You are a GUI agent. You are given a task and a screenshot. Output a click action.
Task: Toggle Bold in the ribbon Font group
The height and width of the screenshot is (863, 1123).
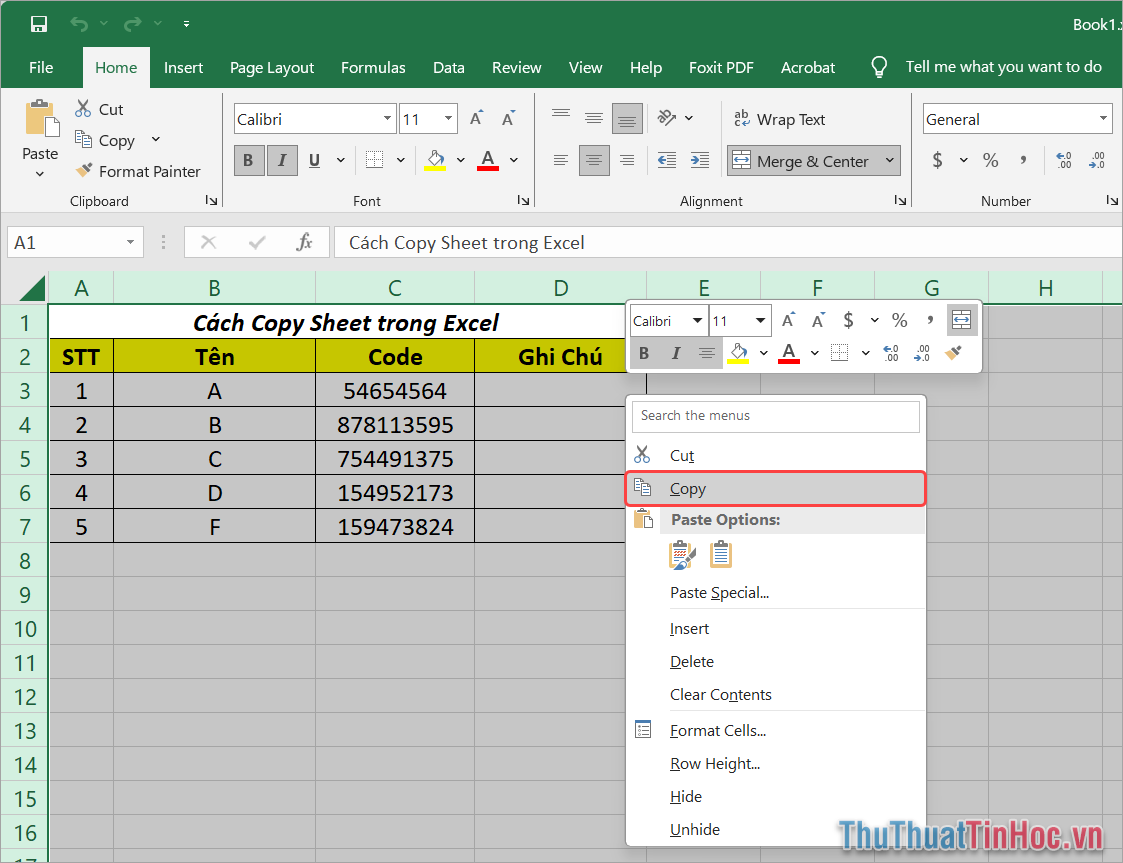(x=249, y=160)
